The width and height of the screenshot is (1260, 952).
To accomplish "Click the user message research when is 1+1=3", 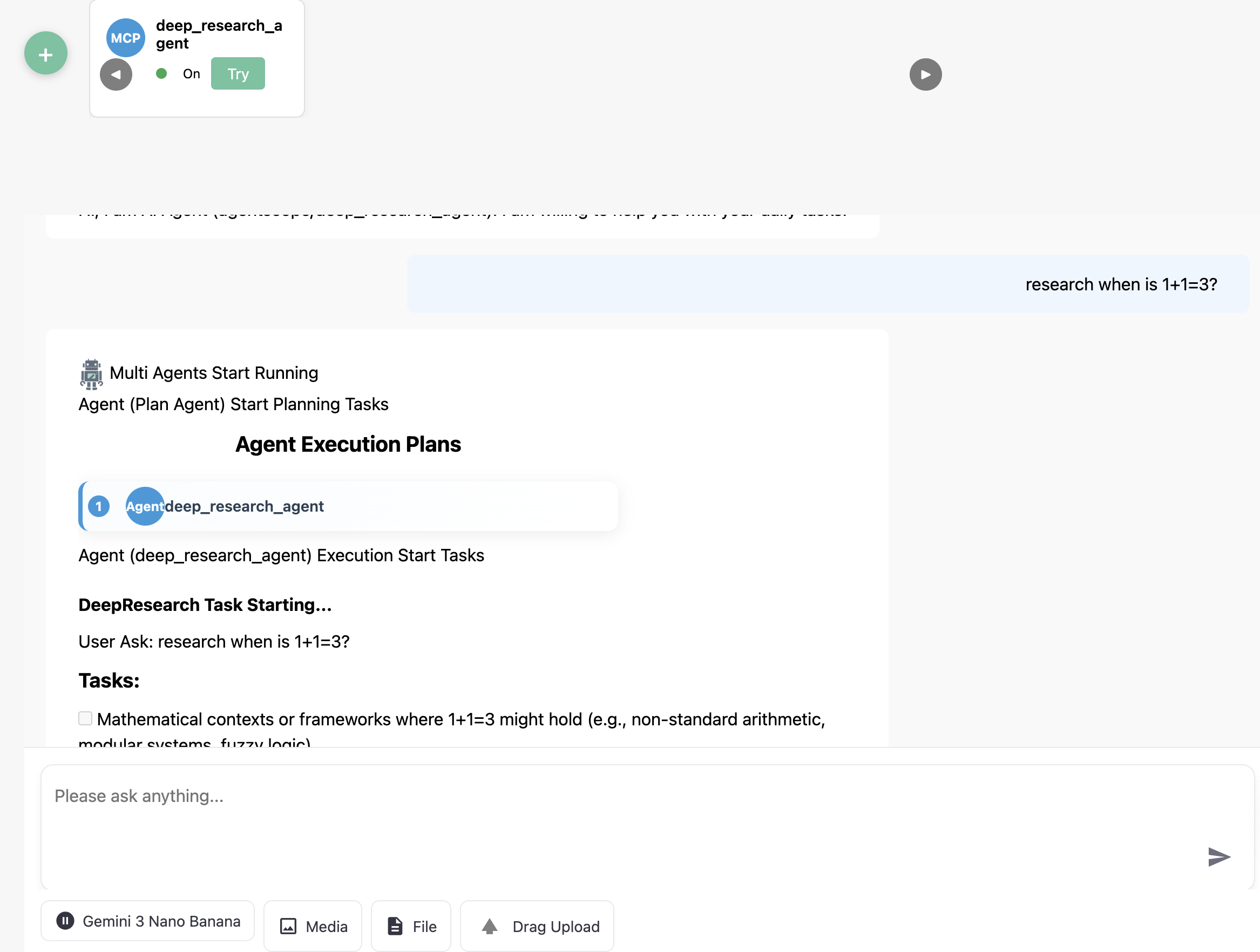I will point(1120,284).
